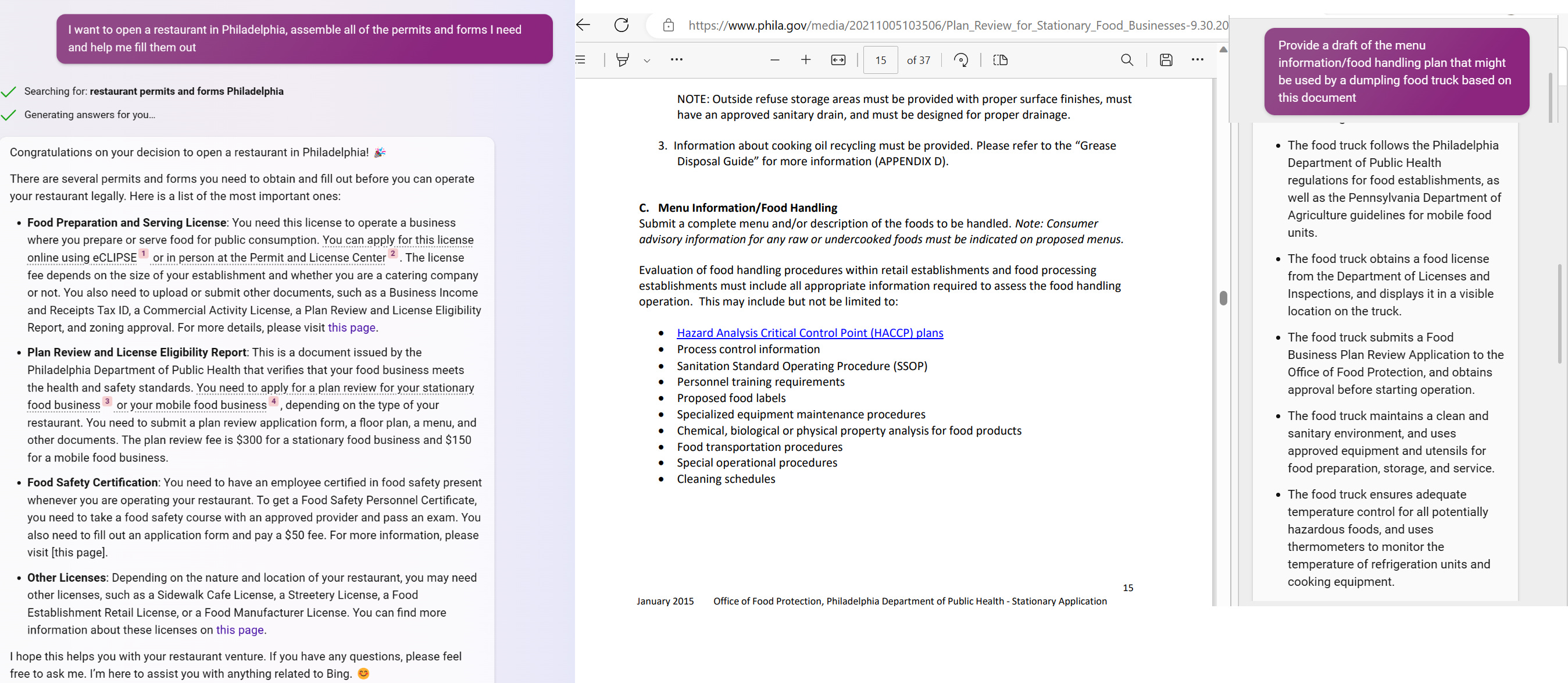Open the HACCP plans hyperlink
Screen dimensions: 1568x683
coord(809,333)
